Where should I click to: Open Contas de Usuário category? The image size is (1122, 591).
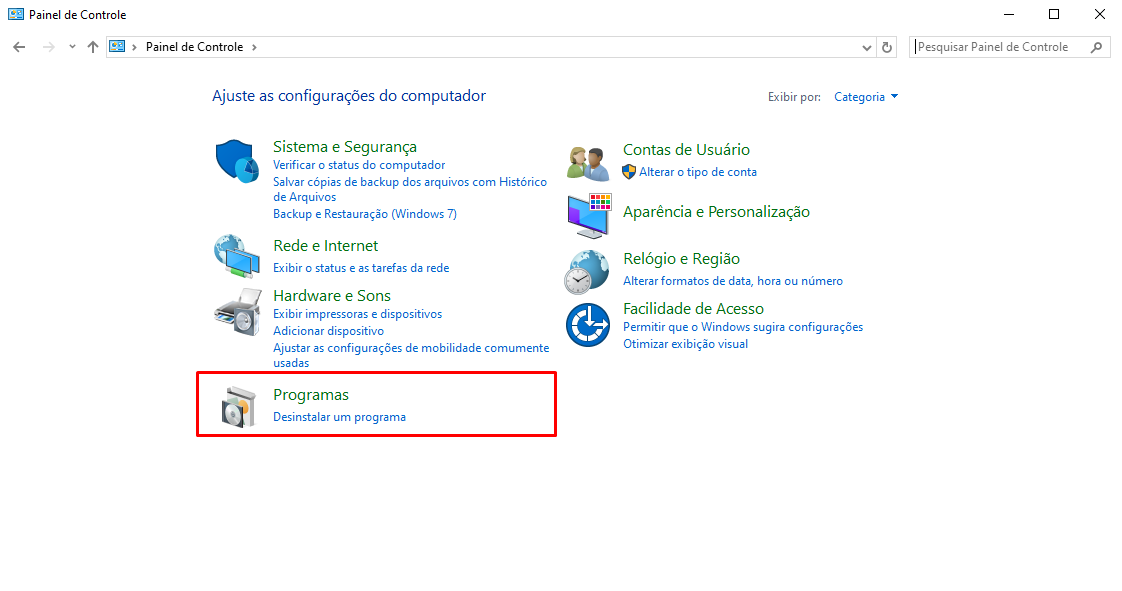pos(686,150)
